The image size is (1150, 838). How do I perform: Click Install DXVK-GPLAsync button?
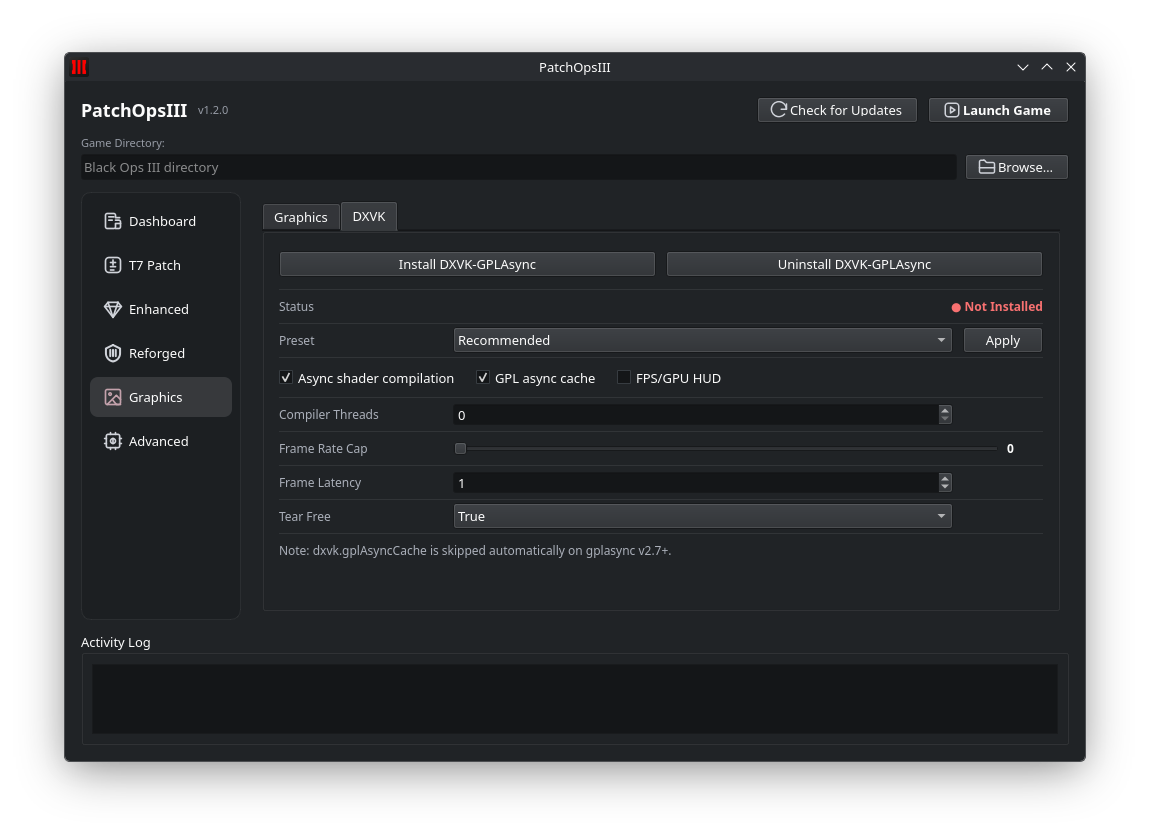click(x=467, y=264)
